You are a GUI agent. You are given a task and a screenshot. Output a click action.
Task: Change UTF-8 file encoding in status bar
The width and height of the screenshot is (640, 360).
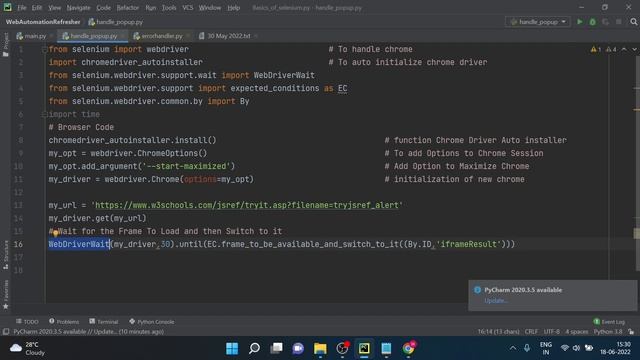tap(551, 332)
